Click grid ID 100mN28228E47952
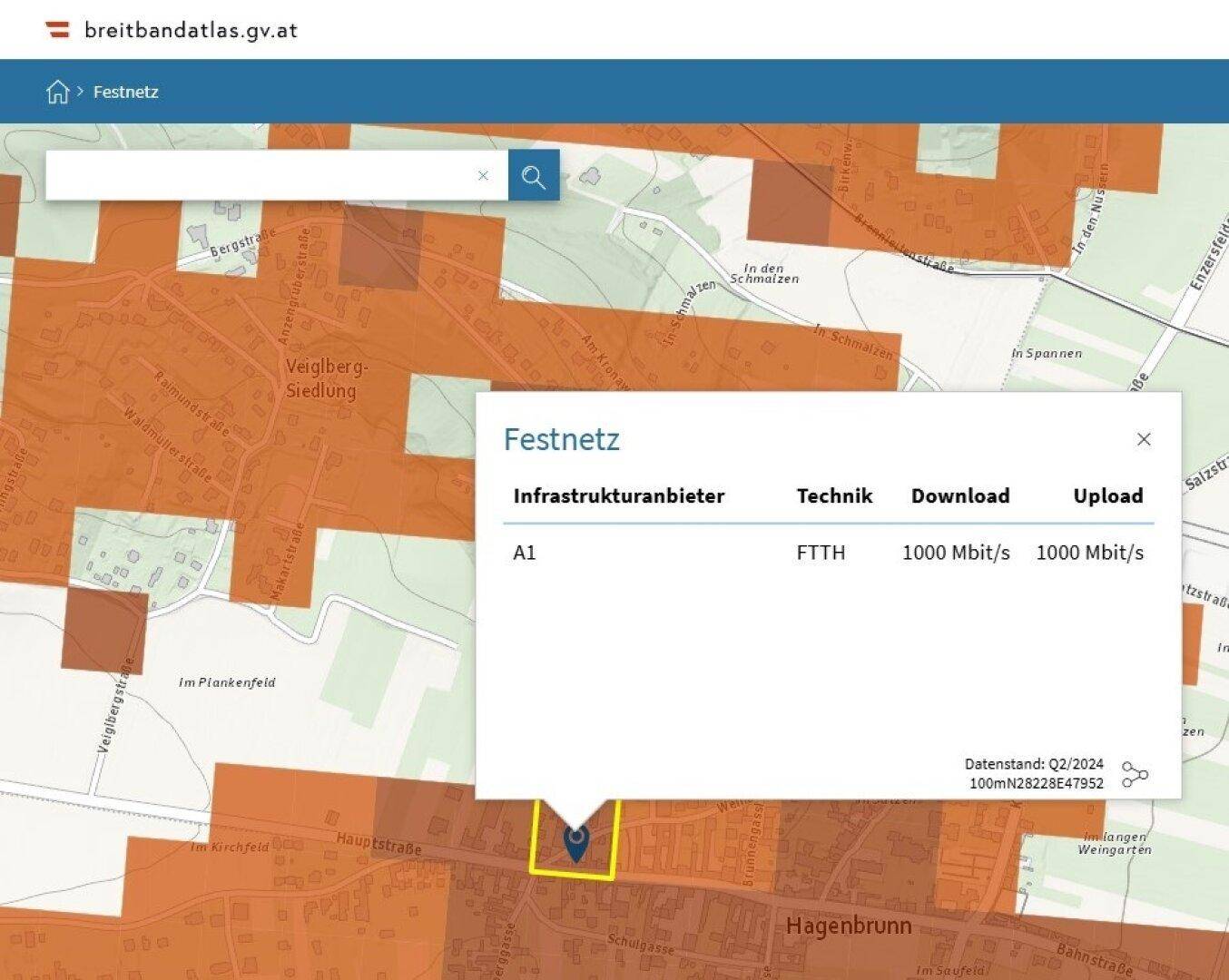 1037,783
